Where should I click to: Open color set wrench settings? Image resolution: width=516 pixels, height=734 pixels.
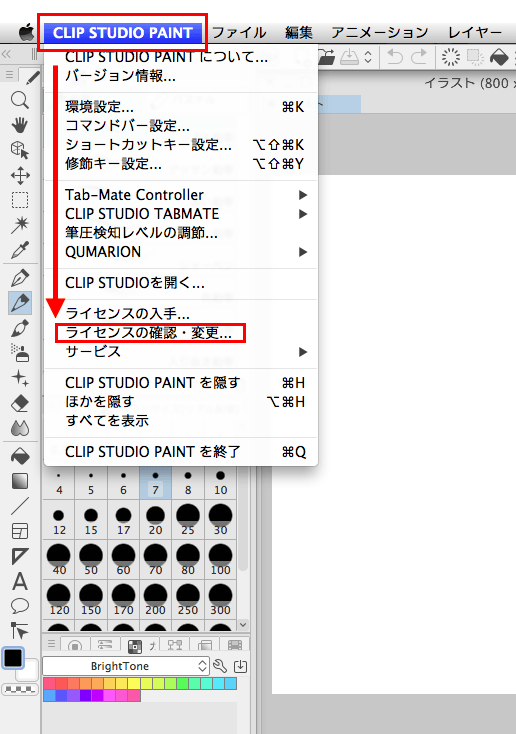click(221, 666)
